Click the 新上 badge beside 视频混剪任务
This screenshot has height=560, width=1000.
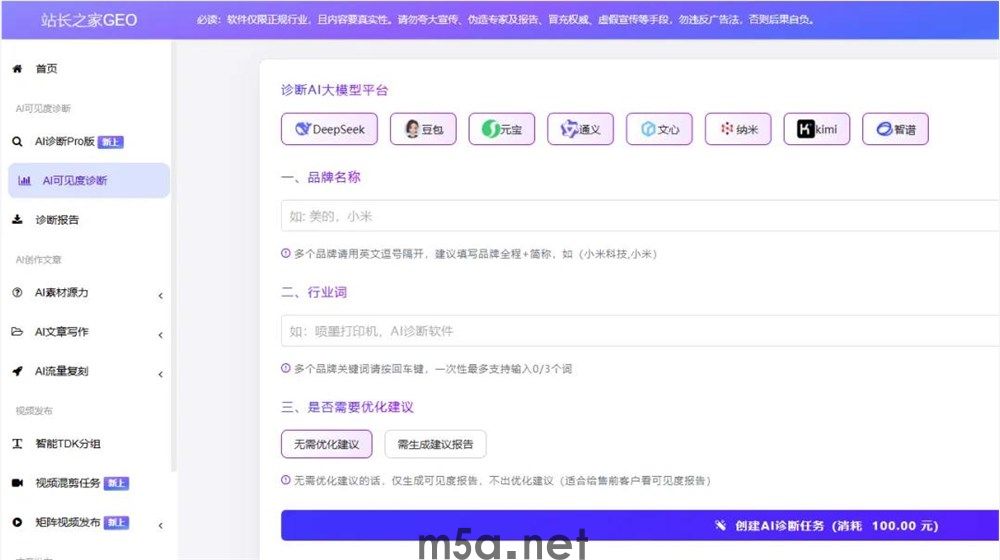coord(116,483)
